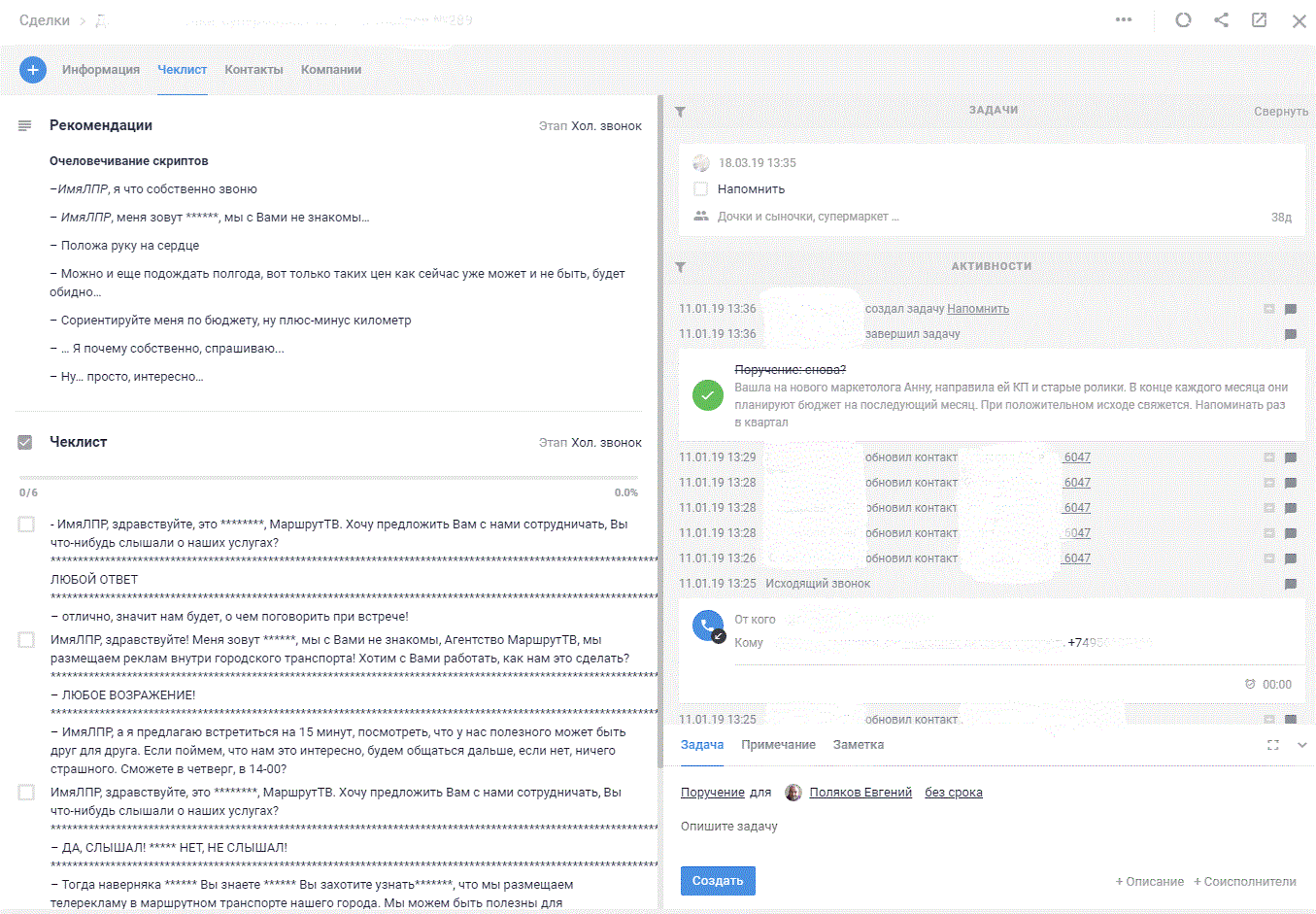Switch to the Контакты tab

pos(253,70)
